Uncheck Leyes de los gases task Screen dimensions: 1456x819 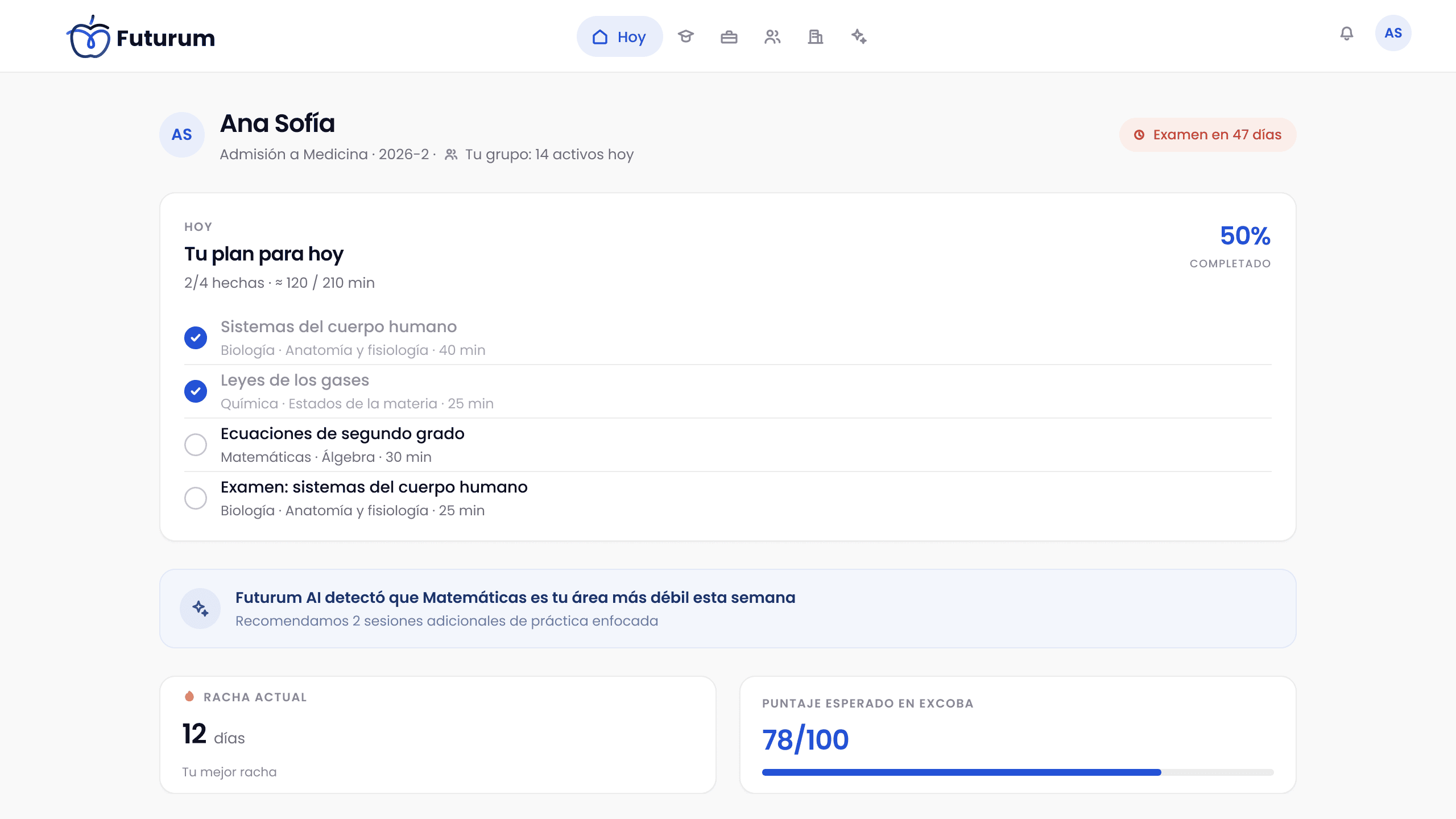click(x=196, y=391)
